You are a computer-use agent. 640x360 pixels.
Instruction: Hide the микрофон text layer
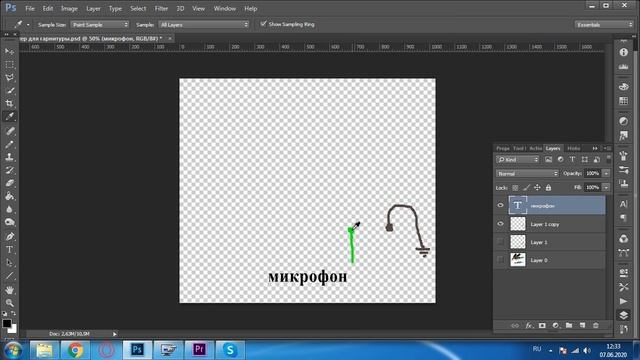coord(500,205)
